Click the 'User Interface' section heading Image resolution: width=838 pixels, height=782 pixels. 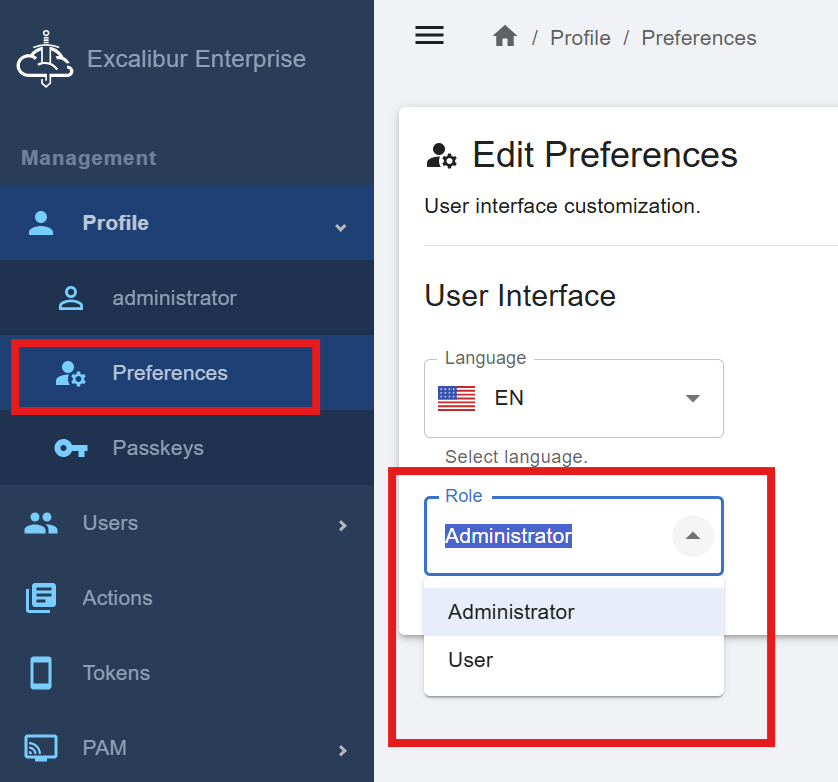[520, 296]
